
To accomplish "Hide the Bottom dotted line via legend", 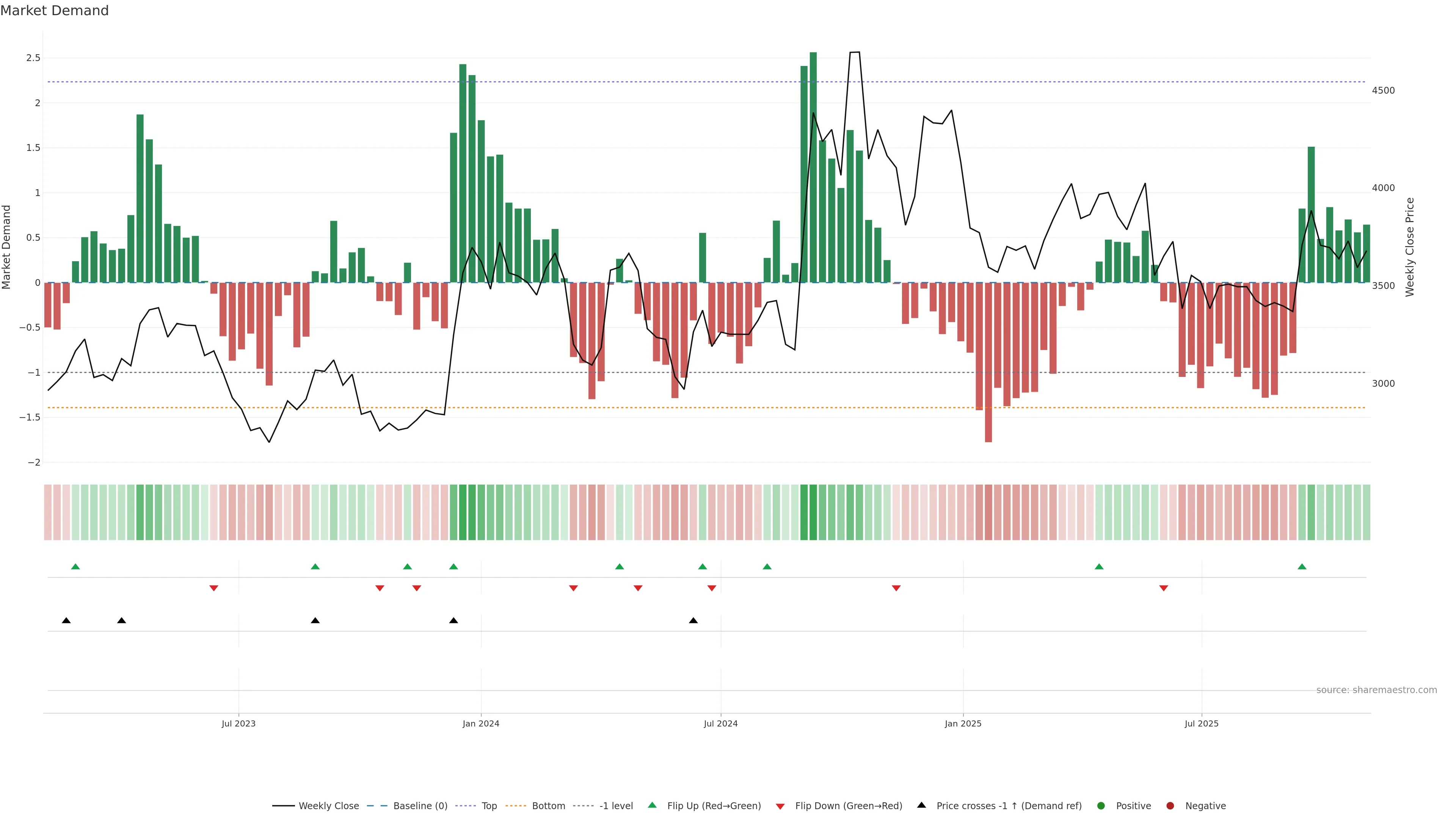I will click(x=548, y=806).
